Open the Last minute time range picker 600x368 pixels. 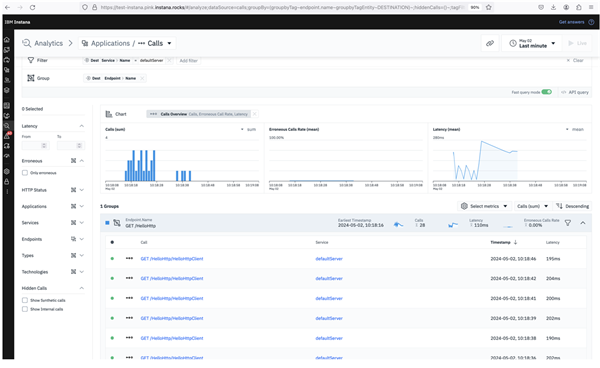(532, 43)
